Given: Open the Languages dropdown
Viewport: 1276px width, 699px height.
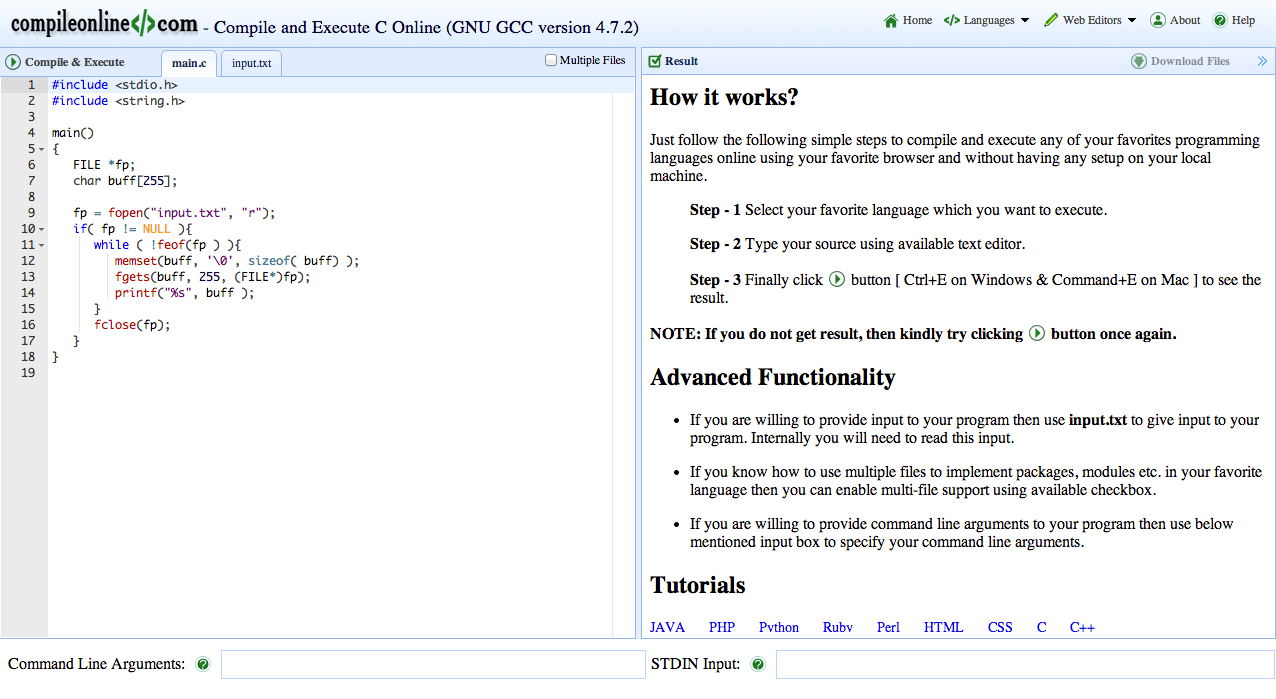Looking at the screenshot, I should (x=986, y=19).
